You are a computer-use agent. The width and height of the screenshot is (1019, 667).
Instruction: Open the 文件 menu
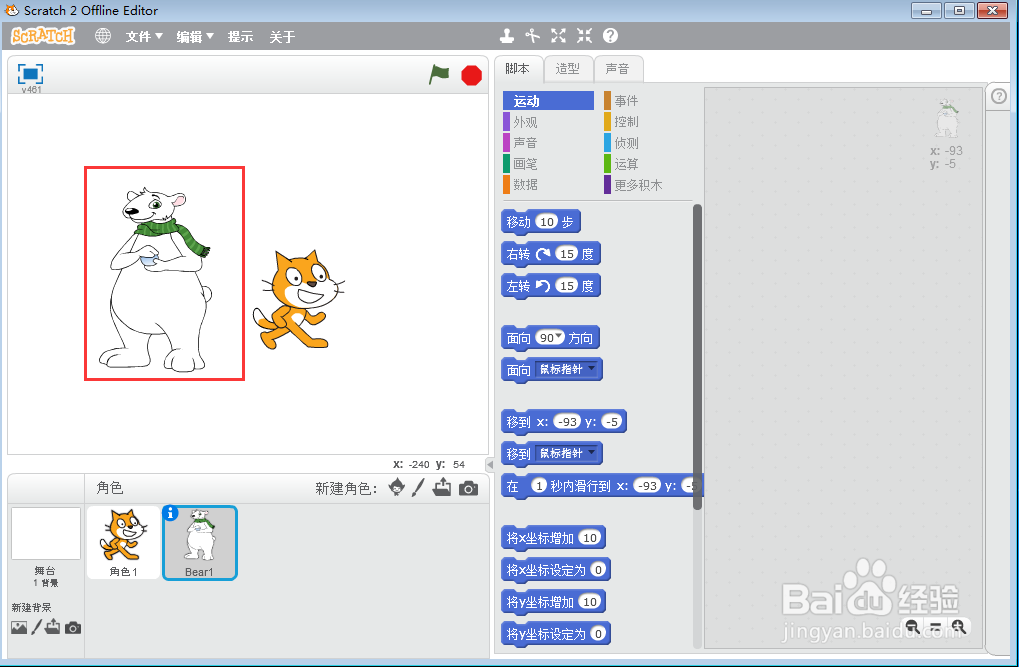[144, 37]
